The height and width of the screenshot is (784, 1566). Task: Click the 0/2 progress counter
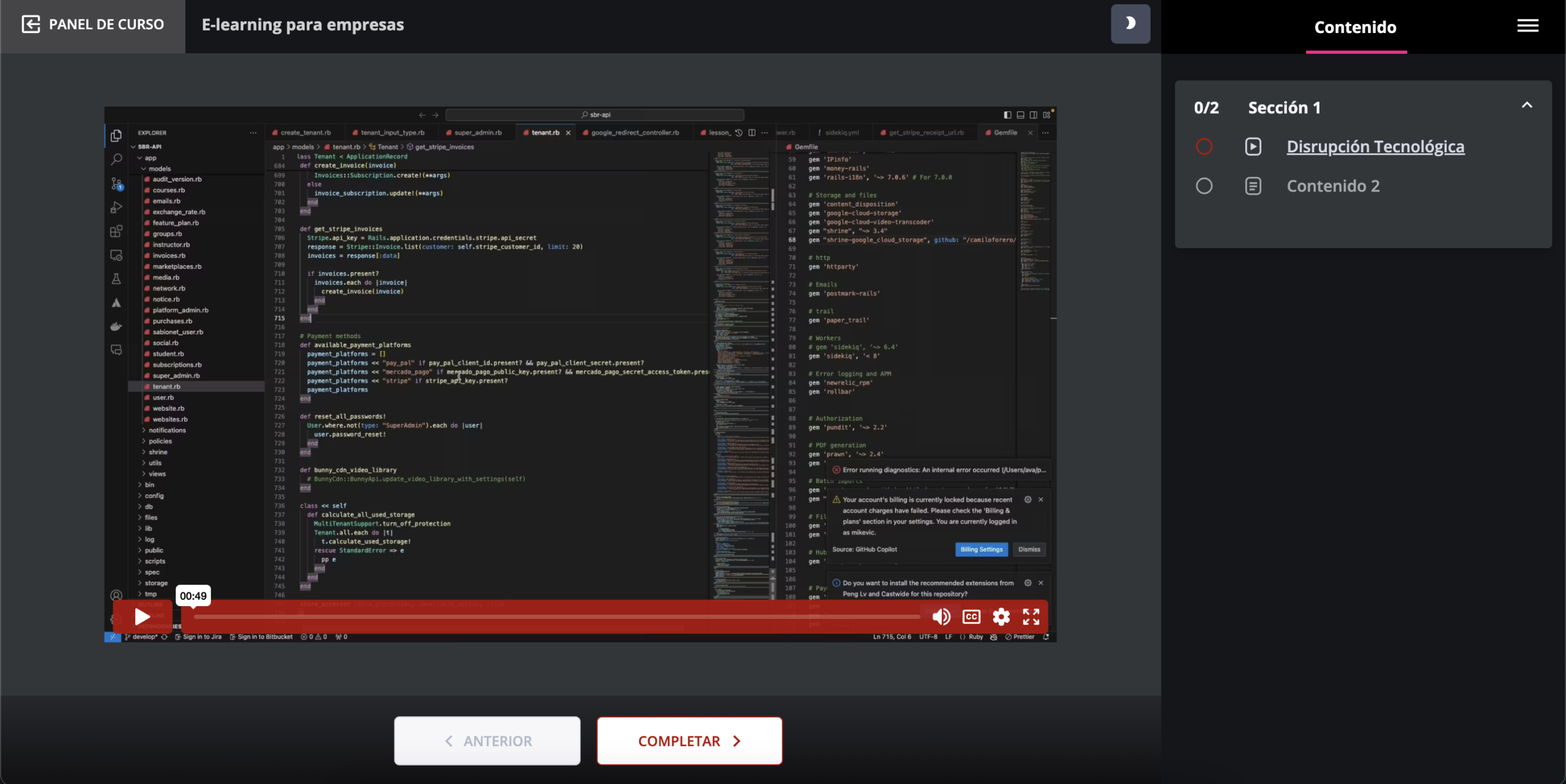(x=1206, y=108)
